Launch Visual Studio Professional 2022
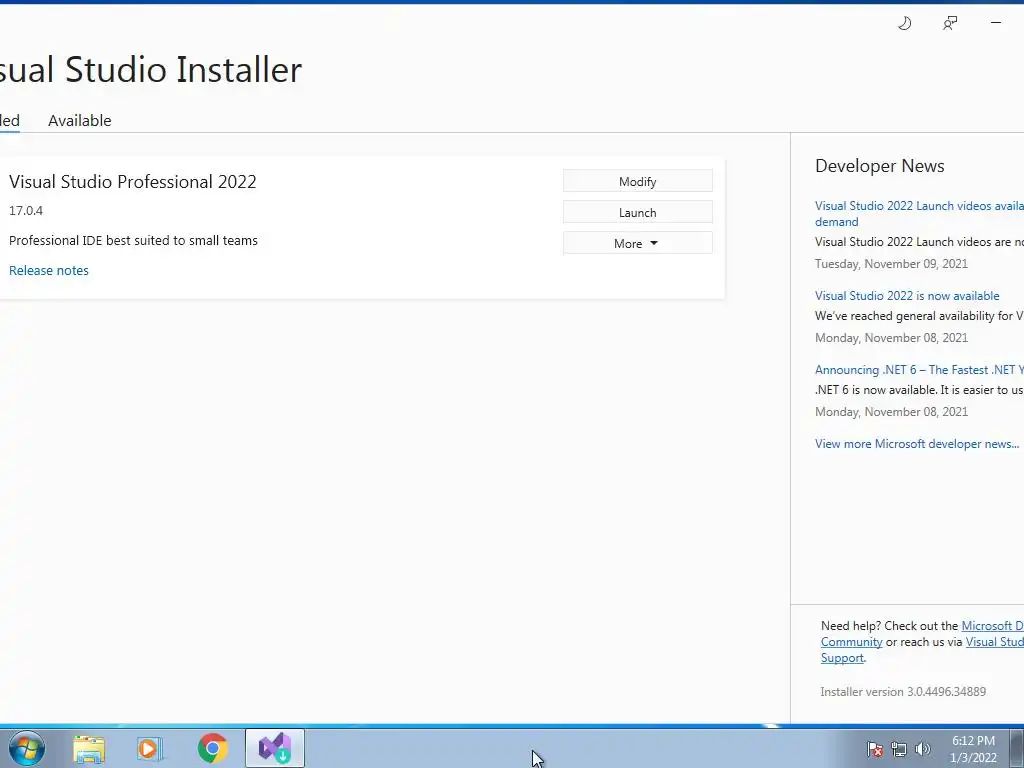 pos(637,212)
